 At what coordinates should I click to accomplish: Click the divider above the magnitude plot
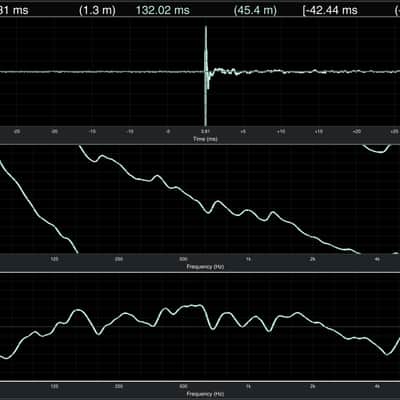pyautogui.click(x=200, y=272)
